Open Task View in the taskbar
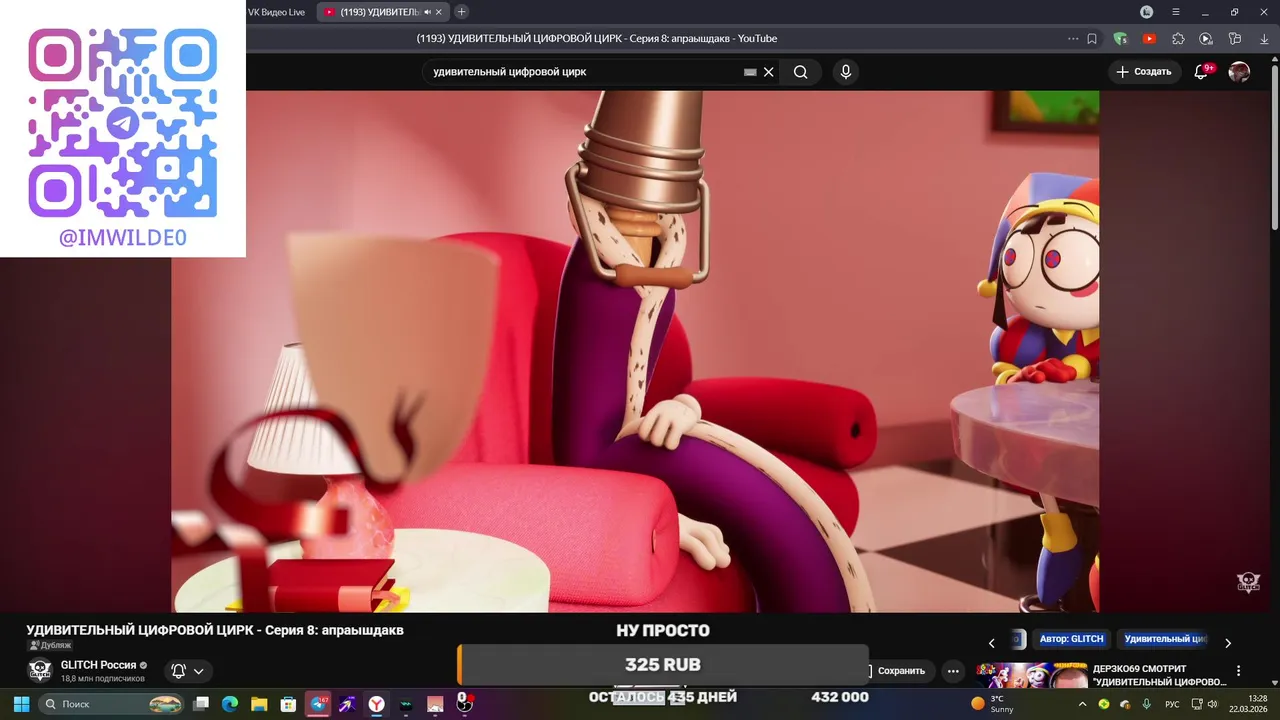Viewport: 1280px width, 720px height. tap(201, 704)
